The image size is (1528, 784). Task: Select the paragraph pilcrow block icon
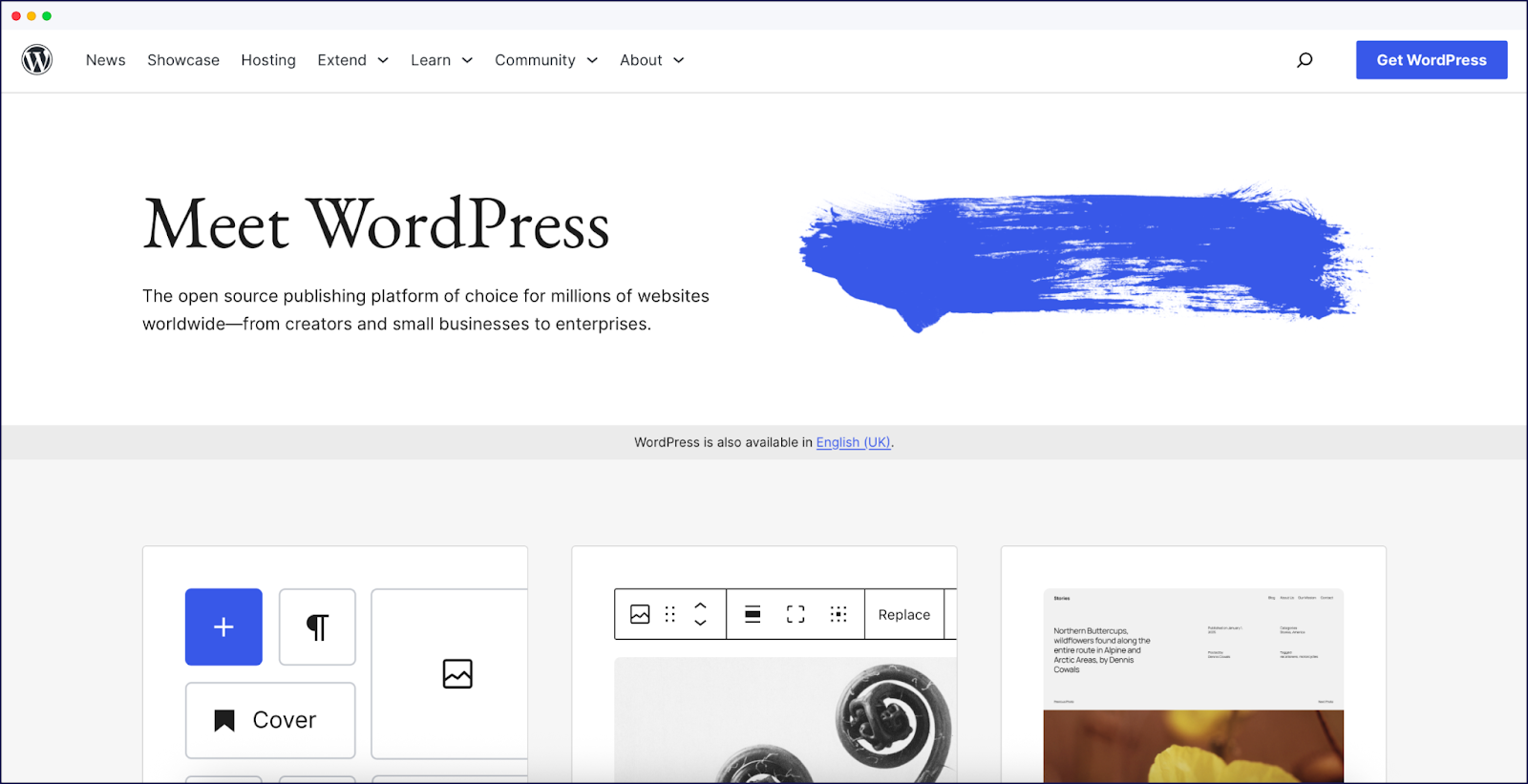(x=317, y=626)
